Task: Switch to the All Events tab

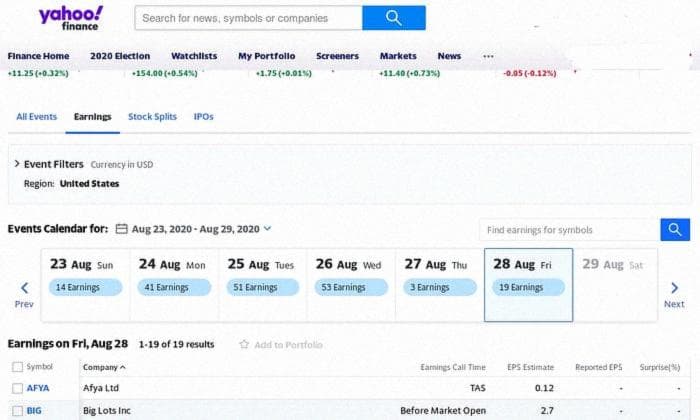Action: coord(37,117)
